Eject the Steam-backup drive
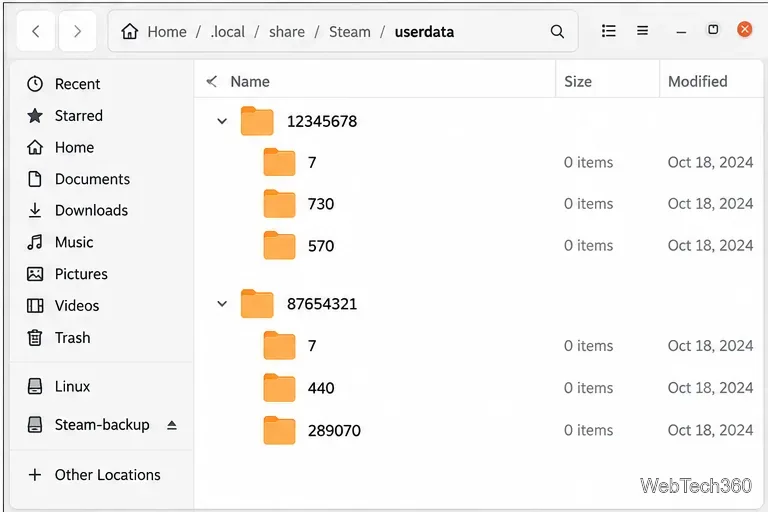The image size is (768, 512). click(171, 425)
